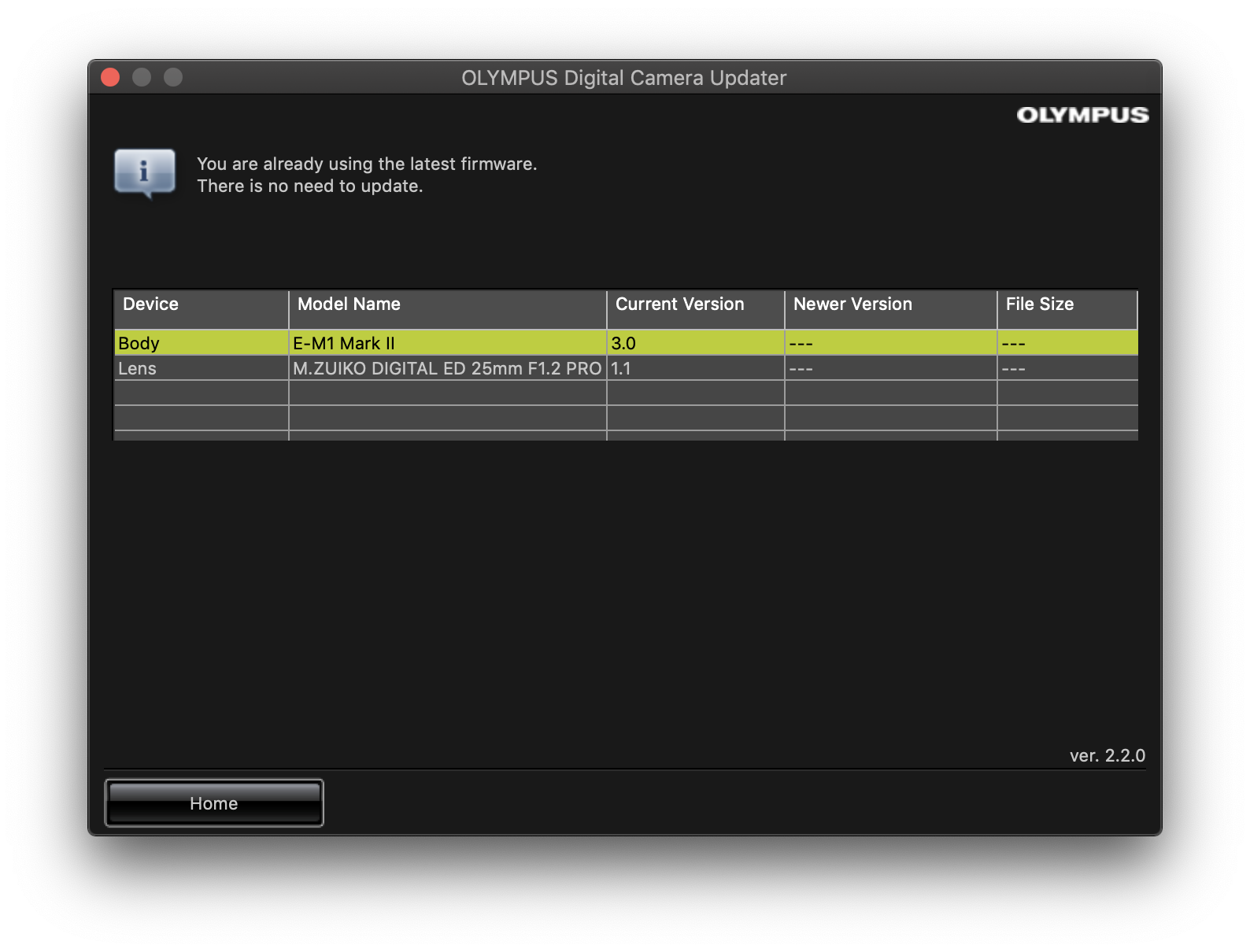1250x952 pixels.
Task: Click the Body row's File Size dashes
Action: [x=1013, y=344]
